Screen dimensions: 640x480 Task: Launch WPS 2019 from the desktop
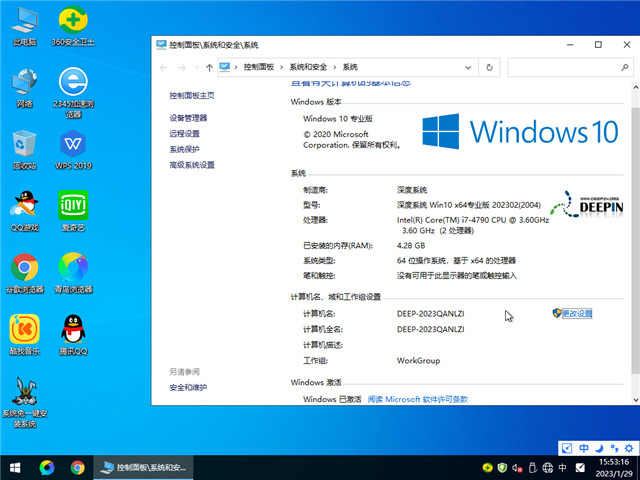[x=73, y=149]
